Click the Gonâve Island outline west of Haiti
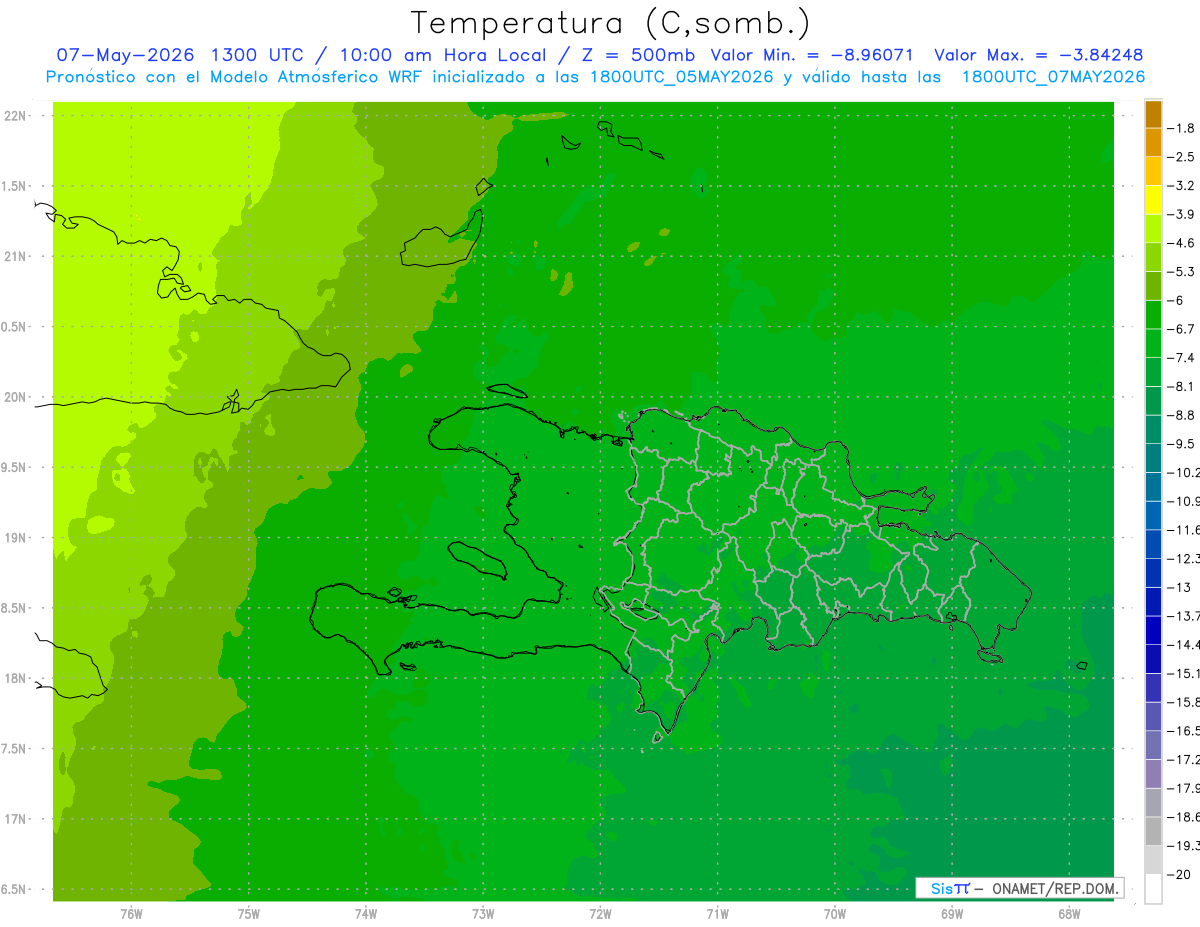Image resolution: width=1200 pixels, height=927 pixels. (x=476, y=560)
